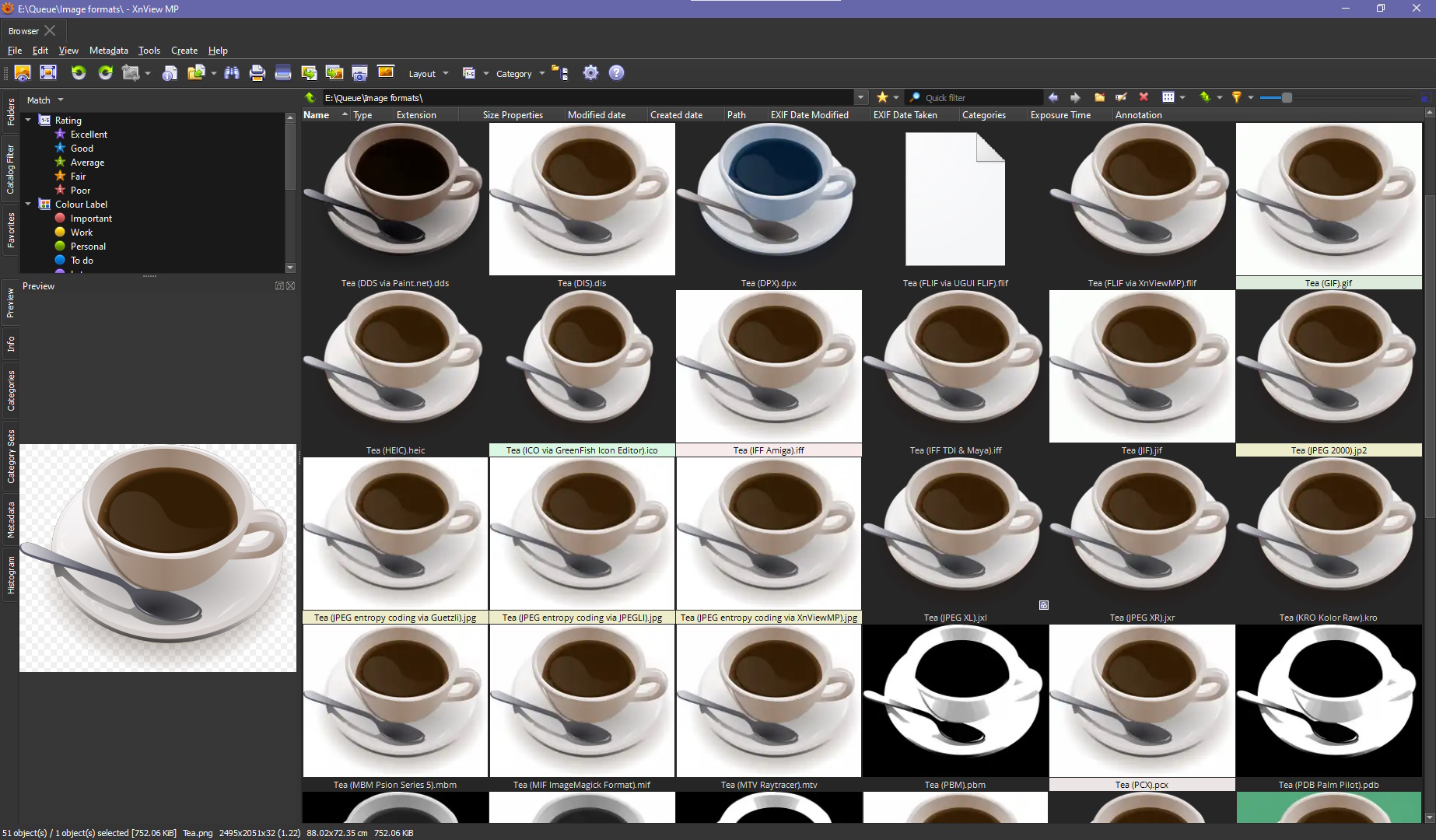Open the Match dropdown
The image size is (1436, 840).
coord(44,100)
